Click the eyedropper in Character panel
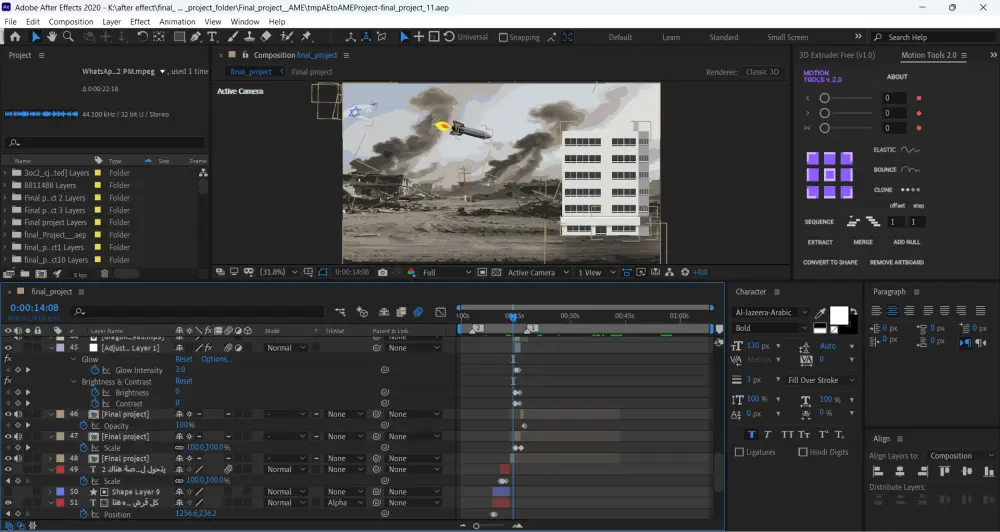 point(821,313)
